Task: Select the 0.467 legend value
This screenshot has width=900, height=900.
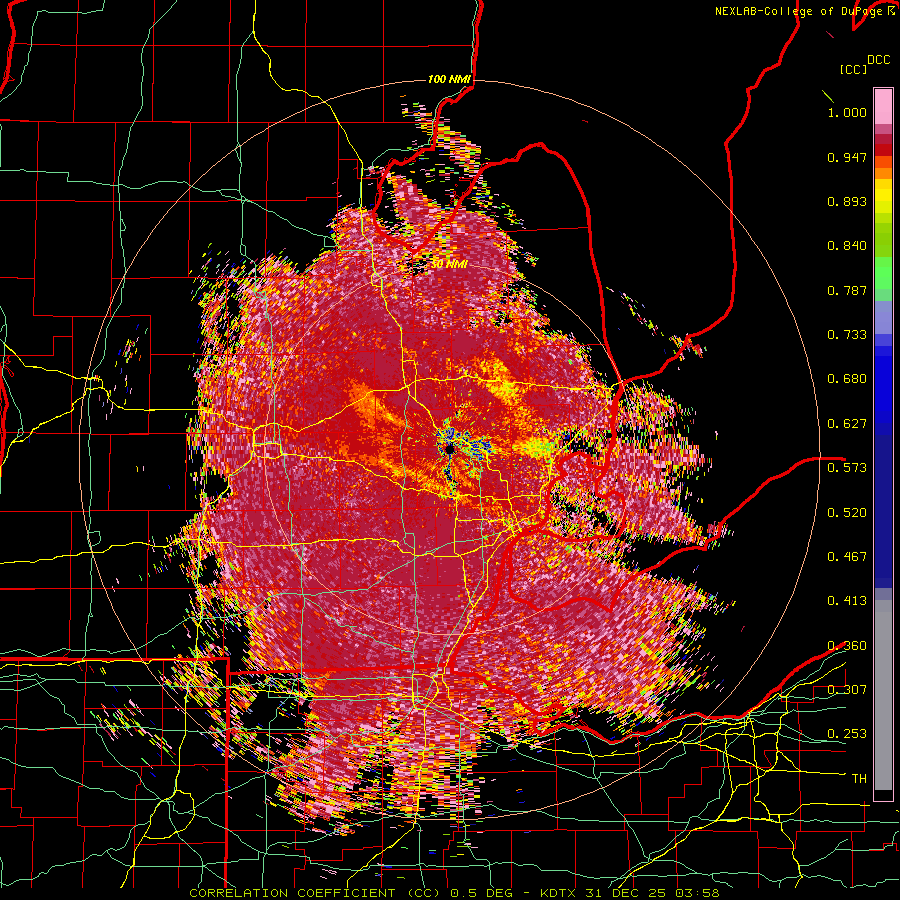Action: 847,557
